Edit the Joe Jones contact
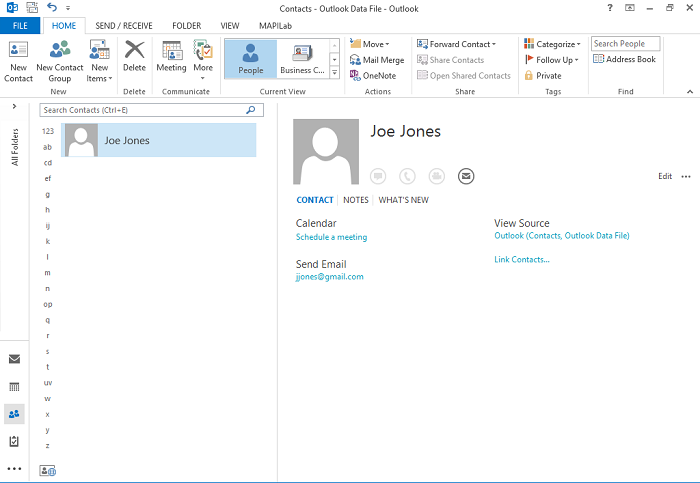700x483 pixels. pyautogui.click(x=665, y=176)
